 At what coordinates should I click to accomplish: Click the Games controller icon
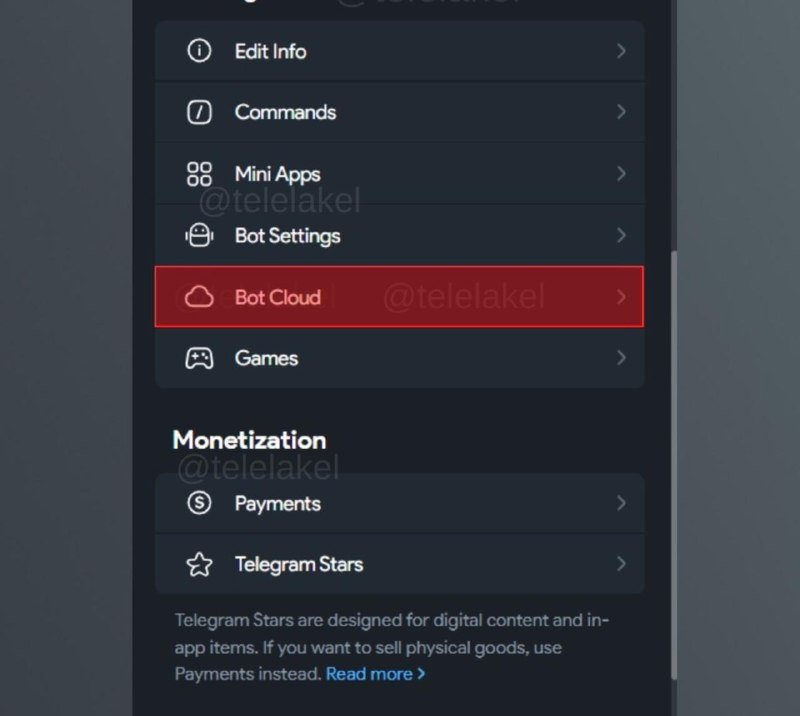(x=200, y=358)
